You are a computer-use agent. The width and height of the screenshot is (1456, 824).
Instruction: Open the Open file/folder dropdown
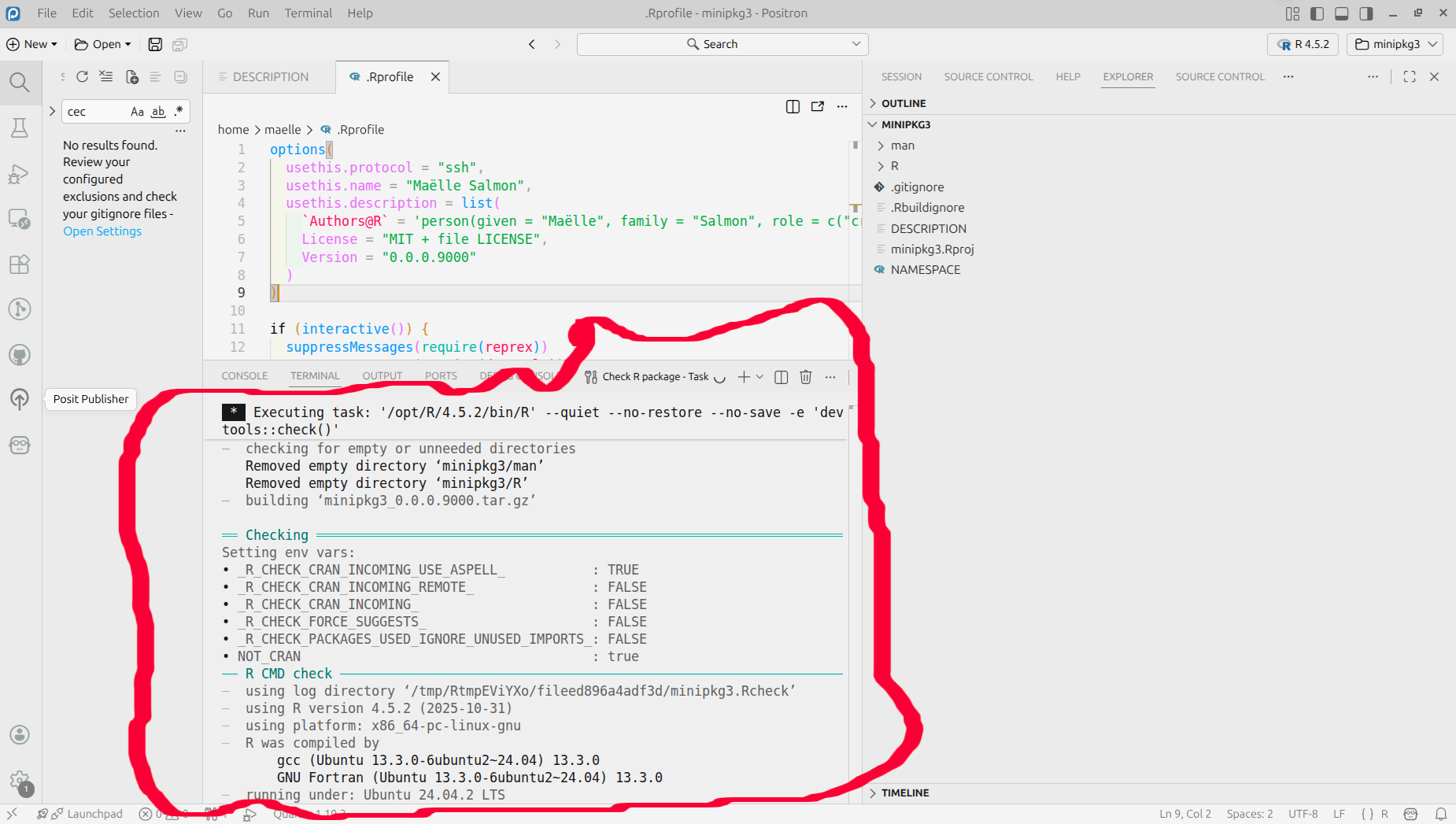[x=103, y=44]
